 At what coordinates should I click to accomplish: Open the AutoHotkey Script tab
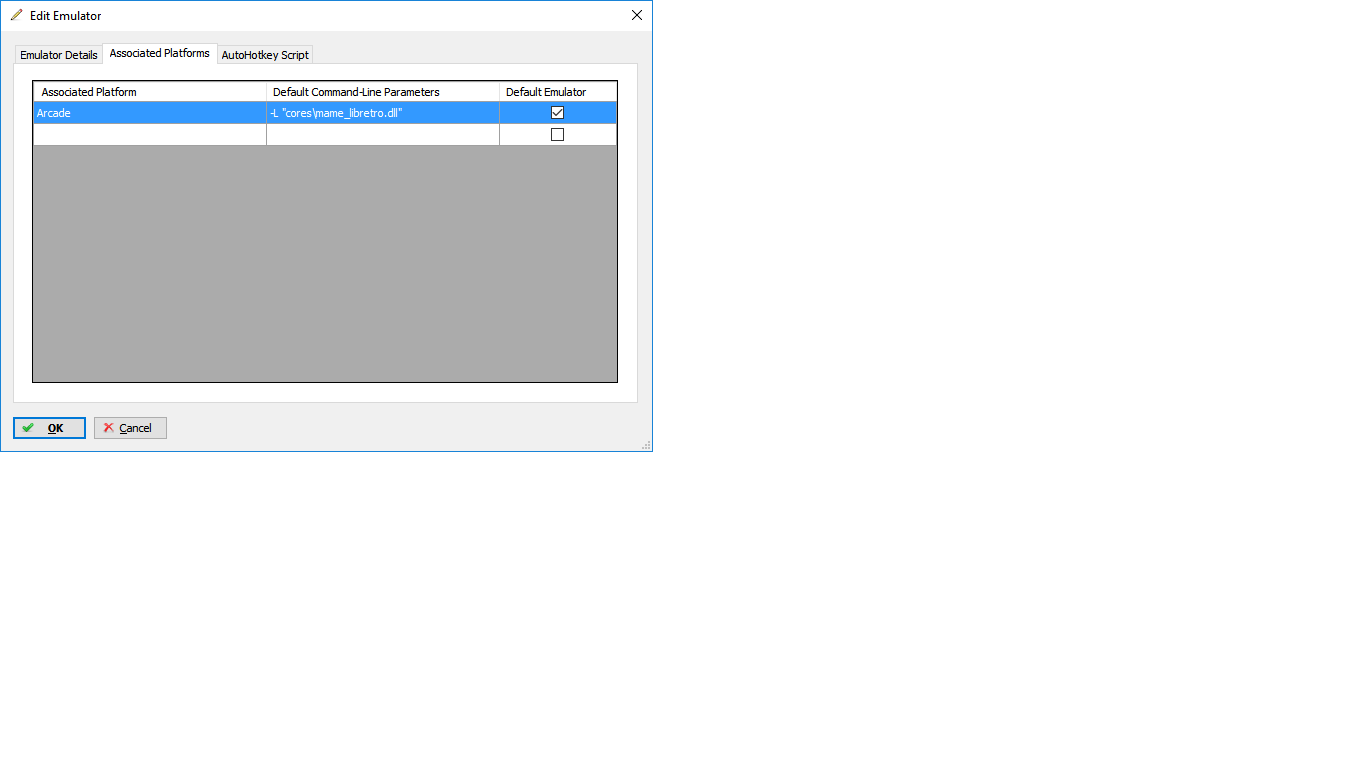coord(265,55)
